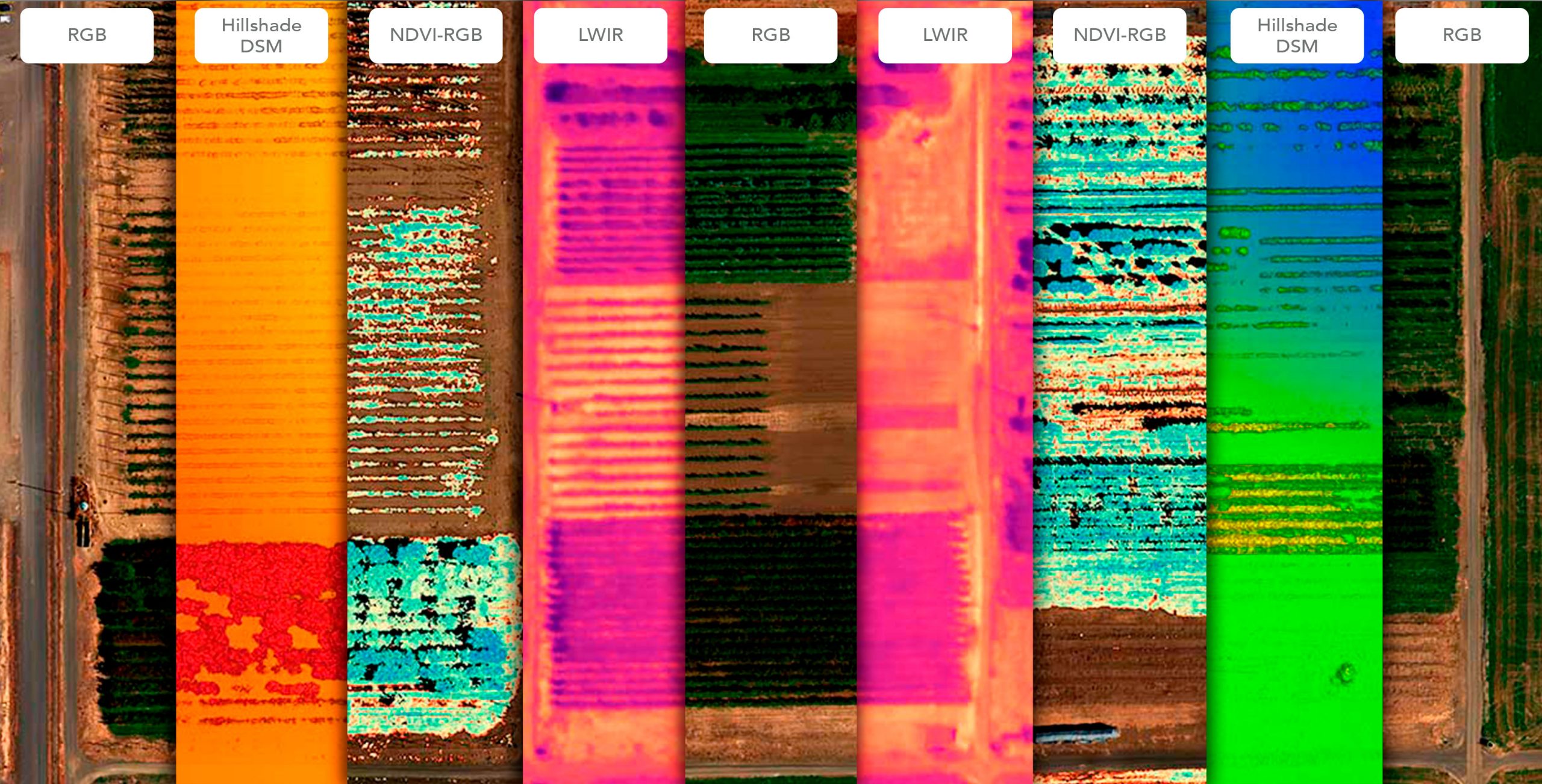Viewport: 1542px width, 784px height.
Task: Click the lone tree in the green hillshade area
Action: [x=1345, y=672]
